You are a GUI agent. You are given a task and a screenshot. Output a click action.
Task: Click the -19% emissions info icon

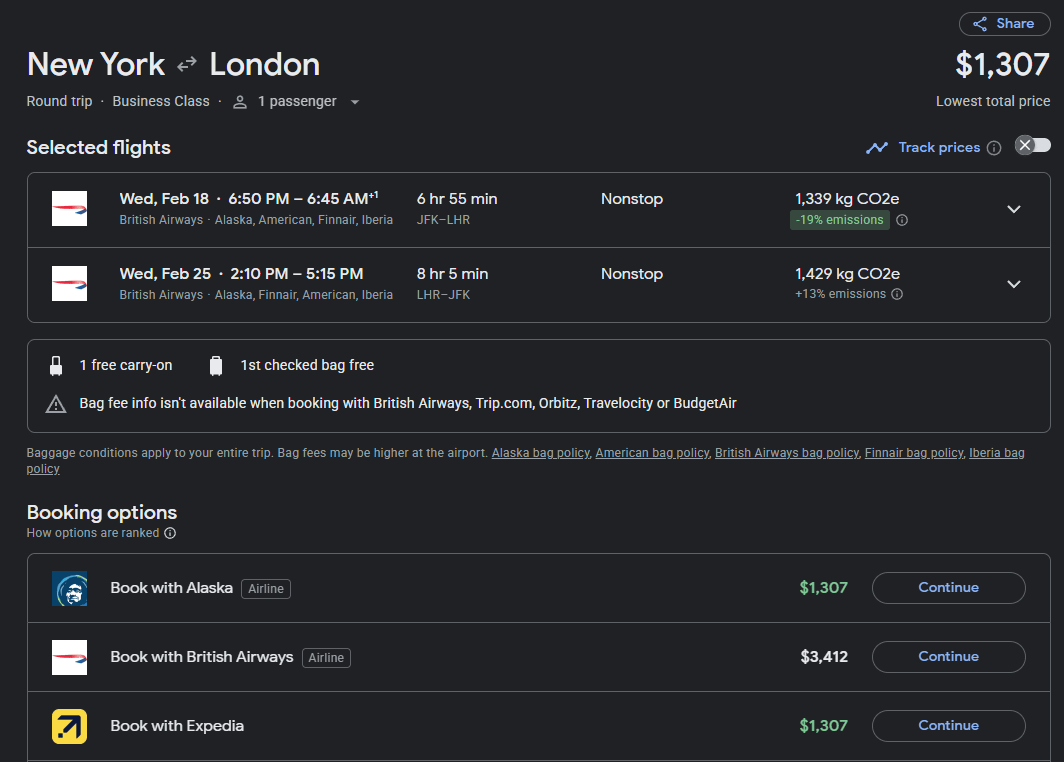pyautogui.click(x=902, y=220)
